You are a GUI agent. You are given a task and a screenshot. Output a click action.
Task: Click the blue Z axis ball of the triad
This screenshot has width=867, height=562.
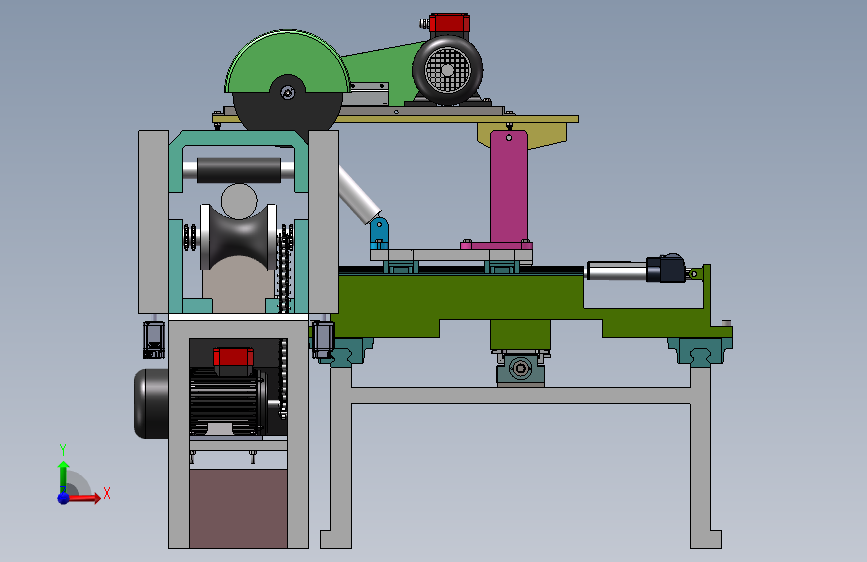[63, 498]
